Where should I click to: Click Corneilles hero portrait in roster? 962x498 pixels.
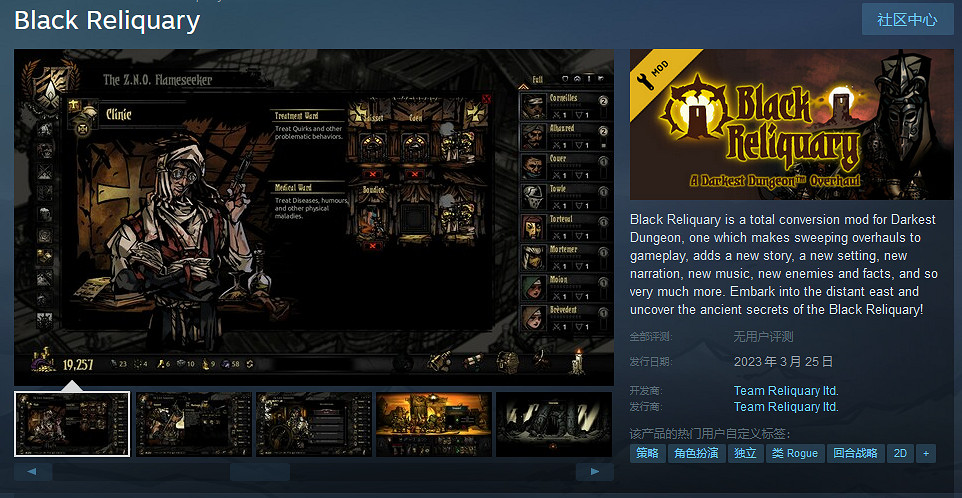[x=533, y=107]
